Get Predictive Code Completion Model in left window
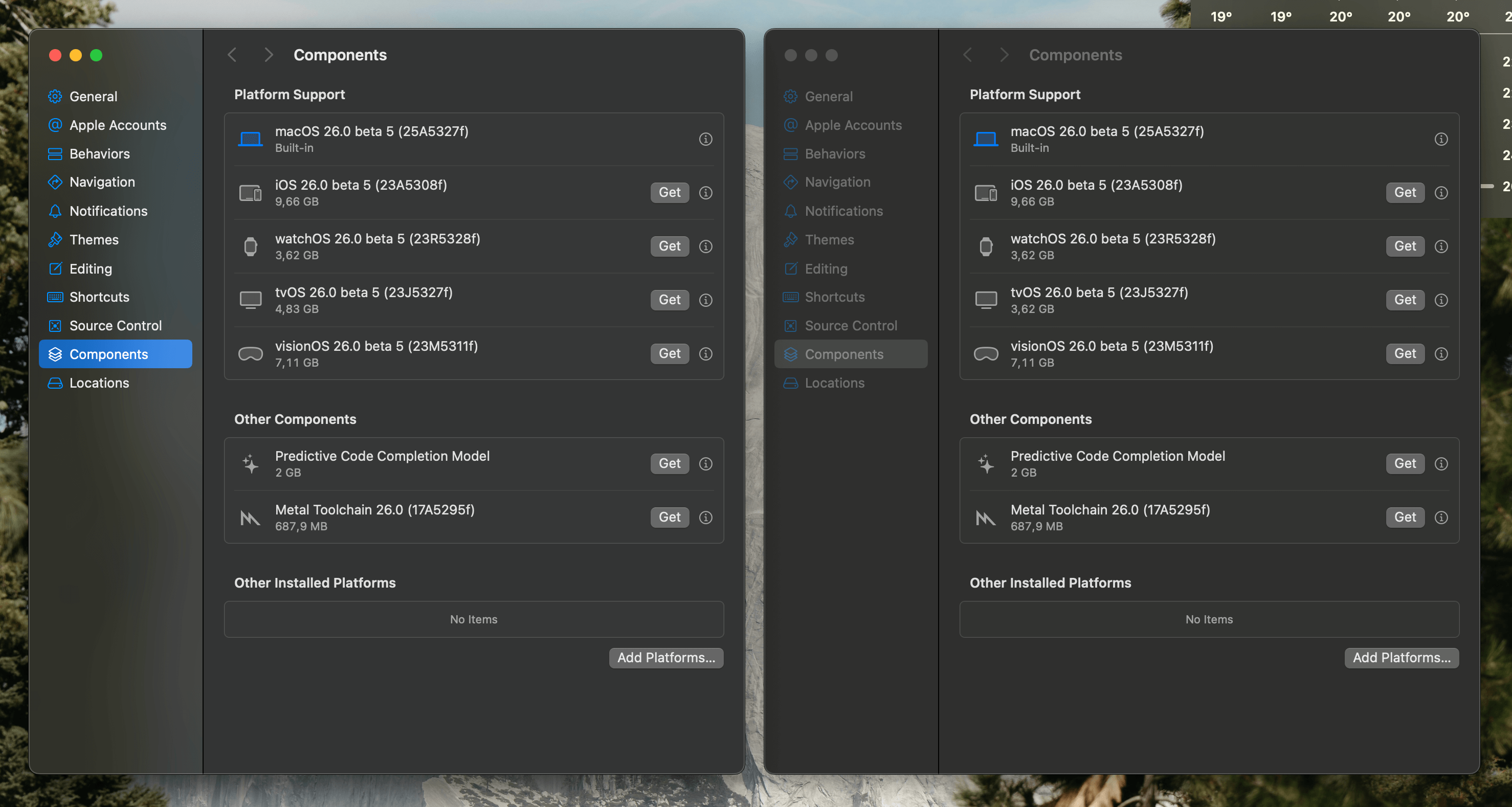Viewport: 1512px width, 807px height. pyautogui.click(x=670, y=464)
